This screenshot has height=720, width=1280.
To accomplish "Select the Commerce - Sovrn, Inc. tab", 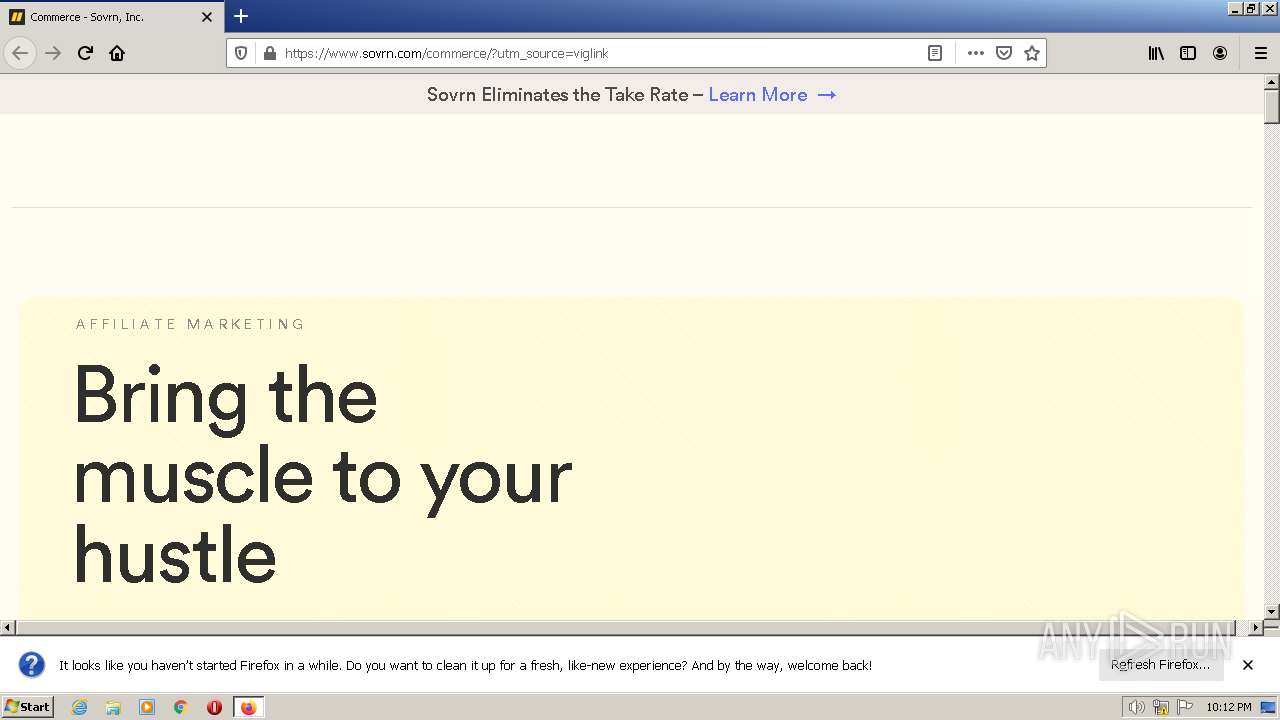I will tap(111, 17).
